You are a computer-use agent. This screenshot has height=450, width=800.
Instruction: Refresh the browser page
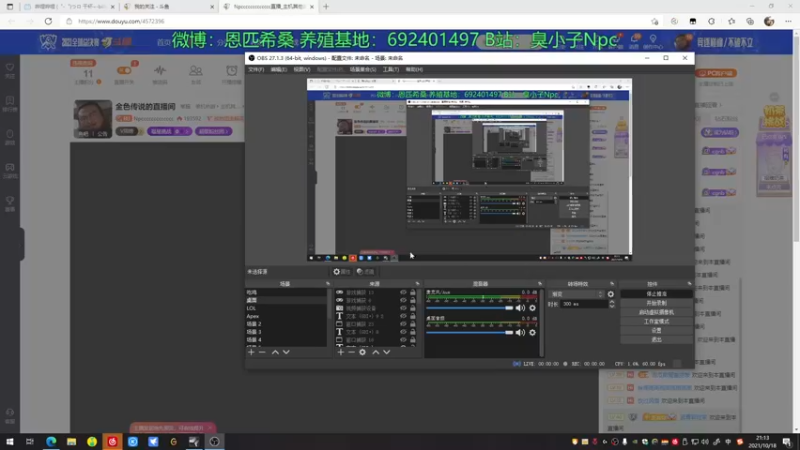click(48, 21)
